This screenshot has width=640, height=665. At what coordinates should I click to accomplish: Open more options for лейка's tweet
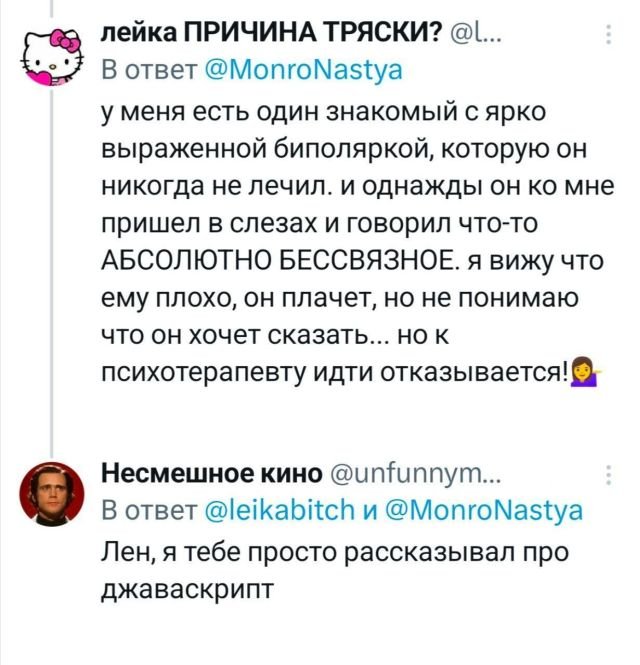[609, 39]
